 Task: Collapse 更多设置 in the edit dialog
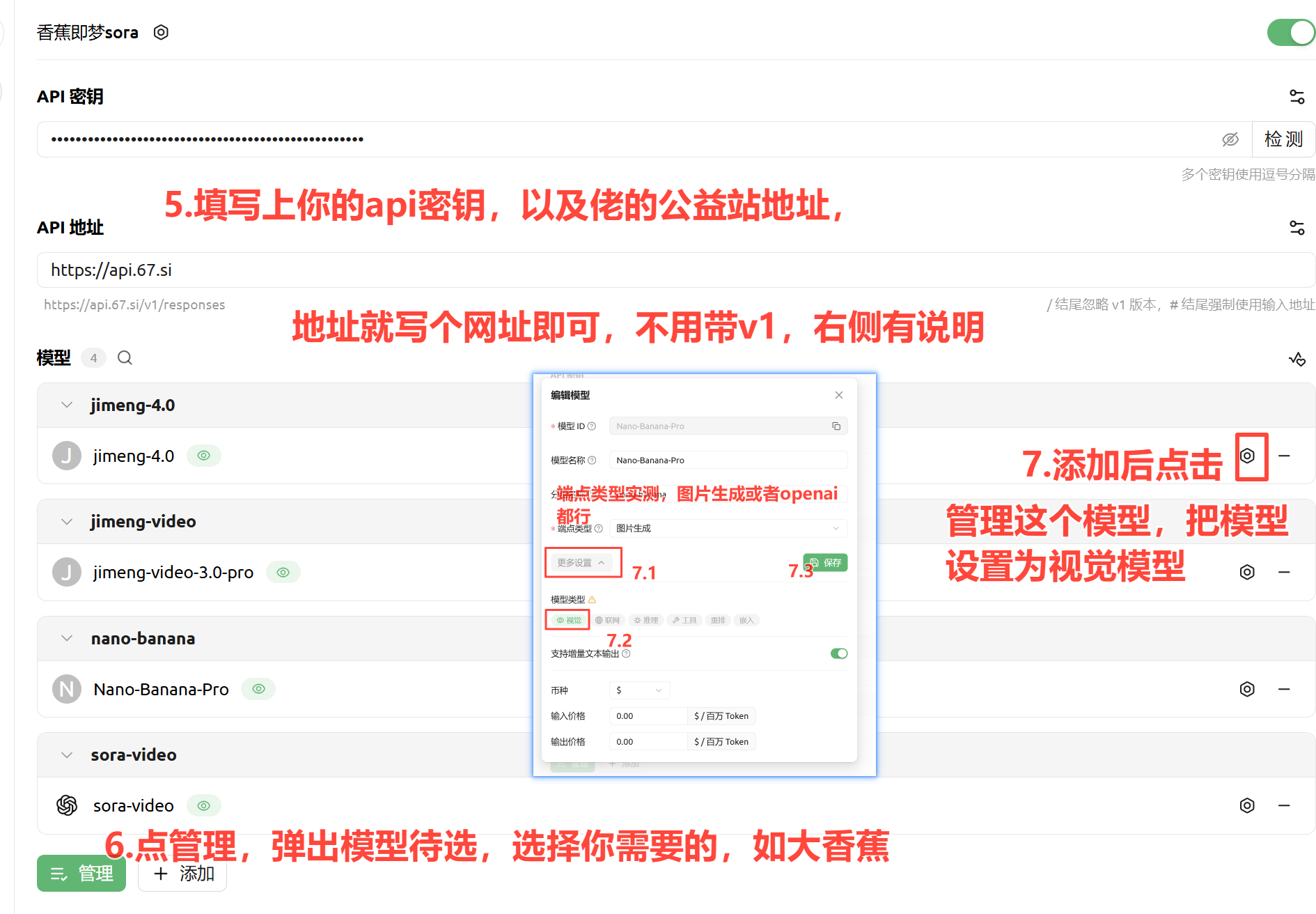click(x=582, y=563)
